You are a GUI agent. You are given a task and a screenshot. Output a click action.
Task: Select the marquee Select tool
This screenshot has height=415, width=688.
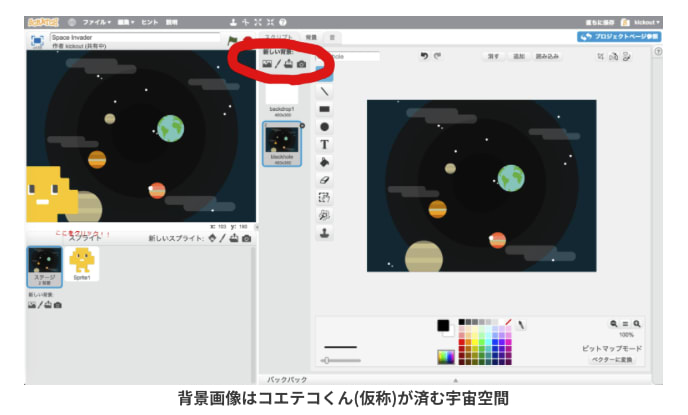tap(324, 197)
